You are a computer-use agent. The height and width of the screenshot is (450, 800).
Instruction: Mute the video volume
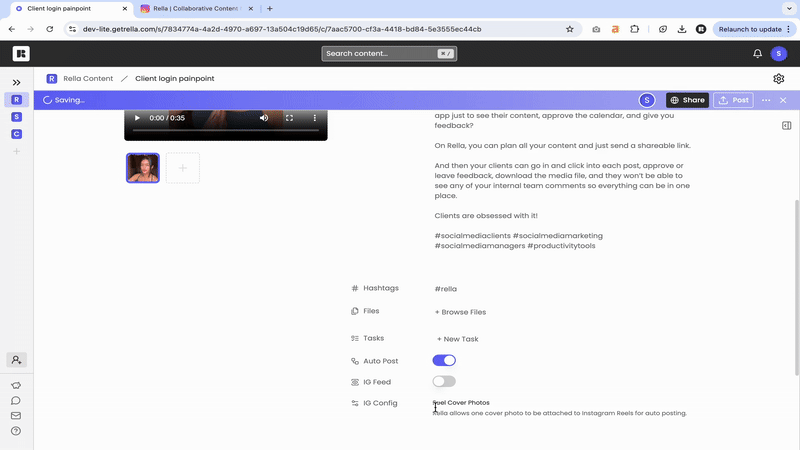pyautogui.click(x=264, y=118)
